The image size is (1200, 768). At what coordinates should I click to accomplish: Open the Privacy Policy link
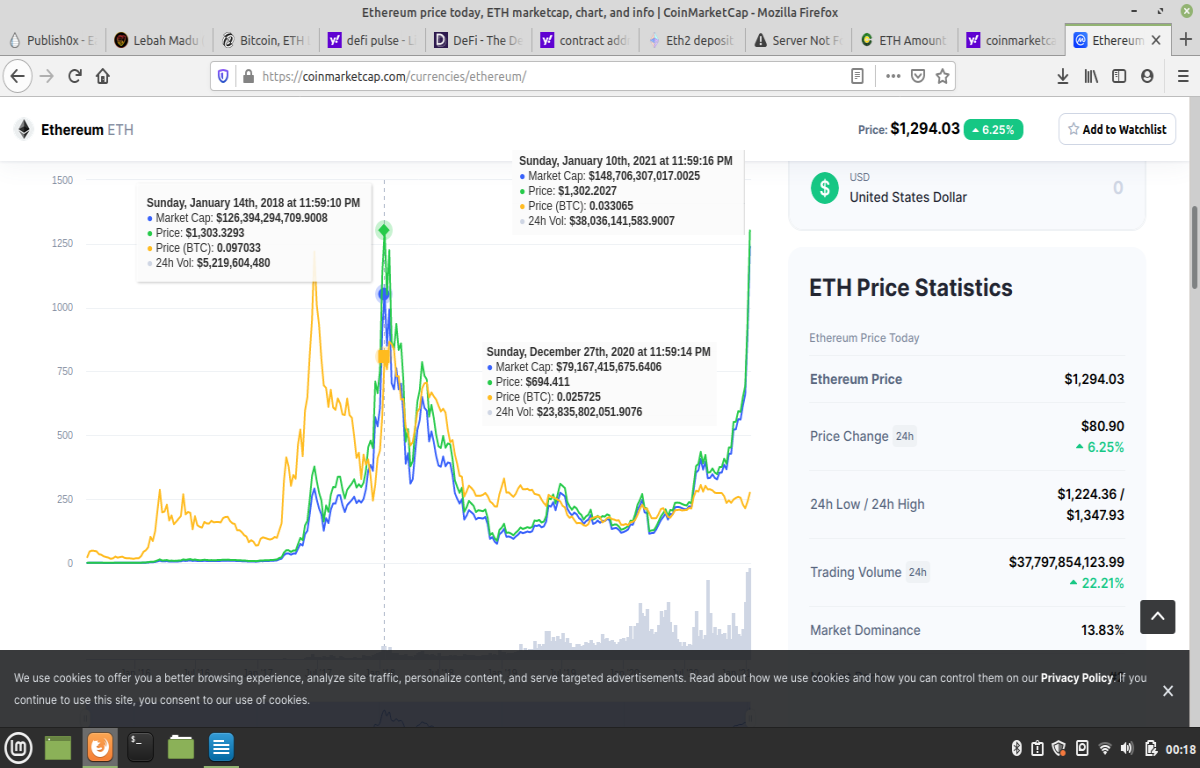click(1076, 678)
